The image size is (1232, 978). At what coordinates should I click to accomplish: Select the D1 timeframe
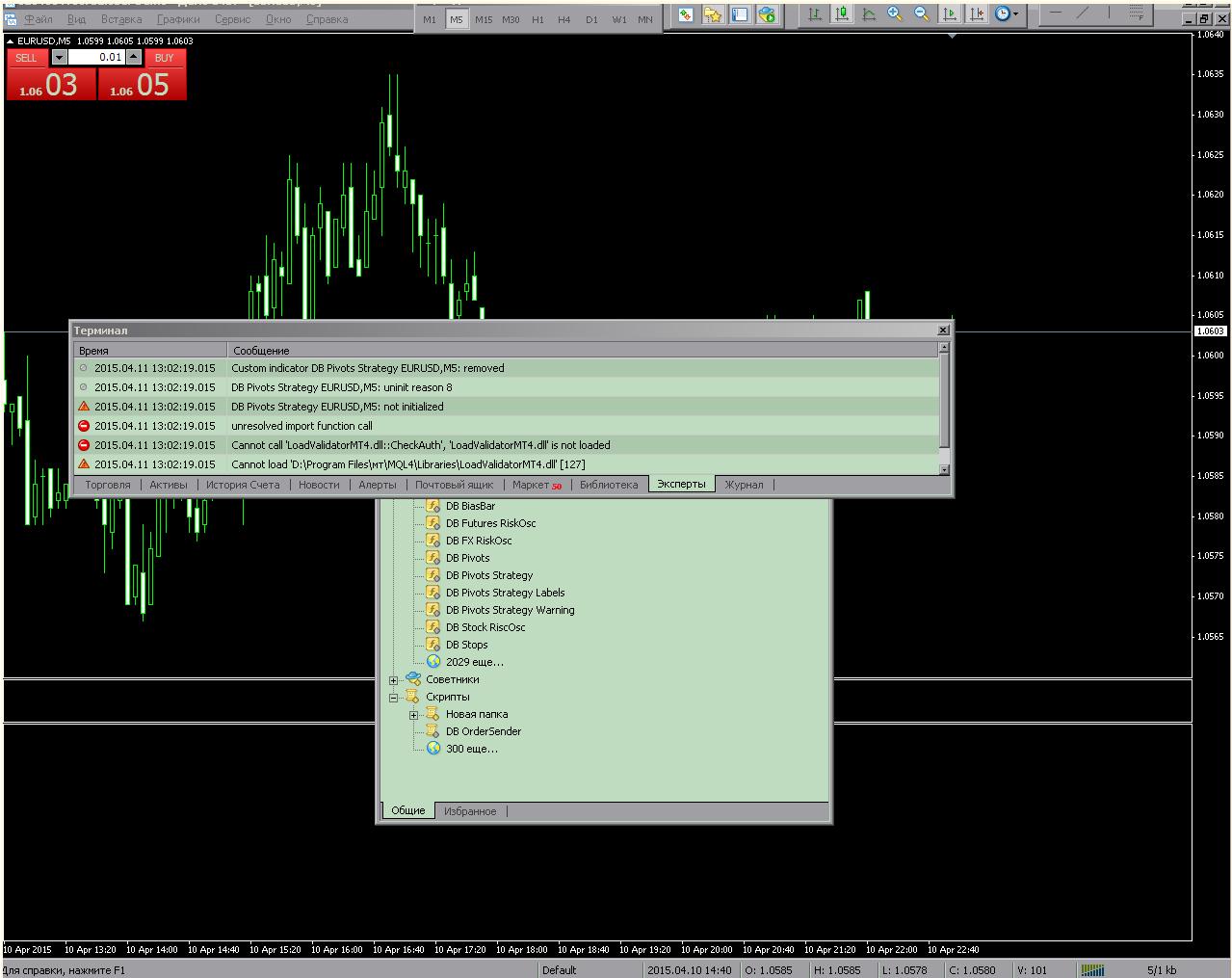591,19
